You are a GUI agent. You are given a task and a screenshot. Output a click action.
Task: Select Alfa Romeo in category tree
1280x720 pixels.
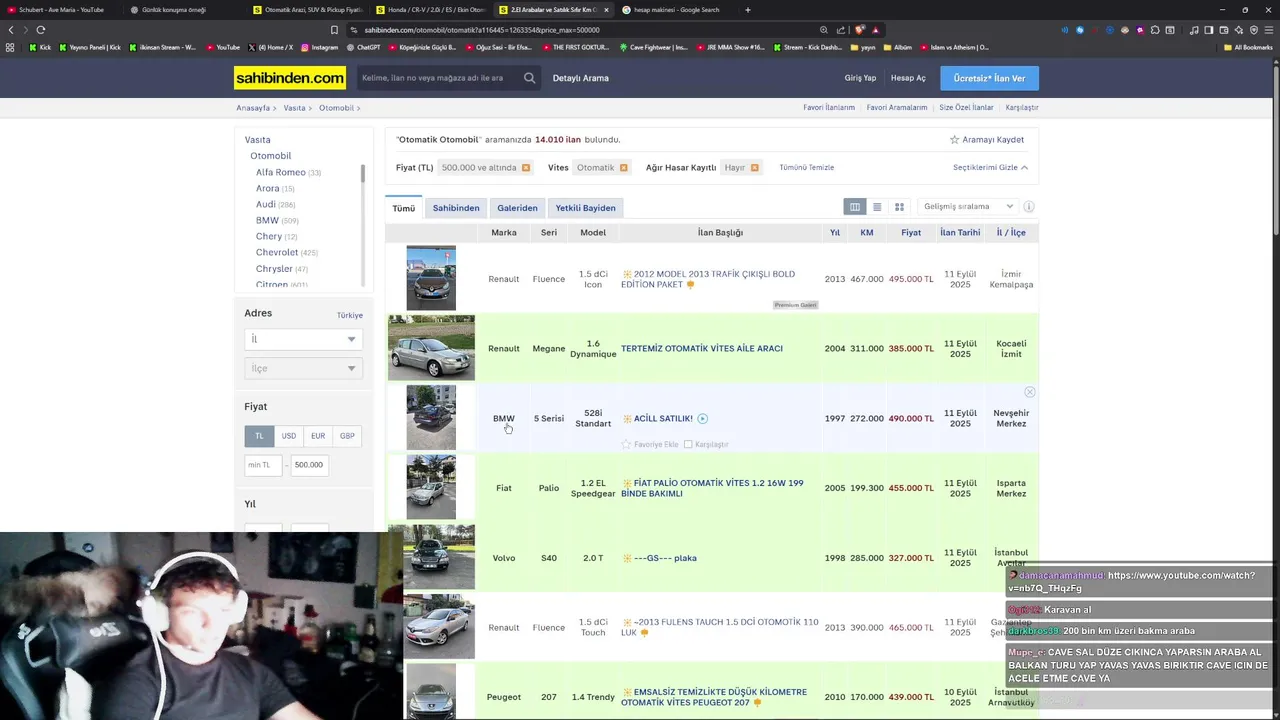[x=281, y=172]
